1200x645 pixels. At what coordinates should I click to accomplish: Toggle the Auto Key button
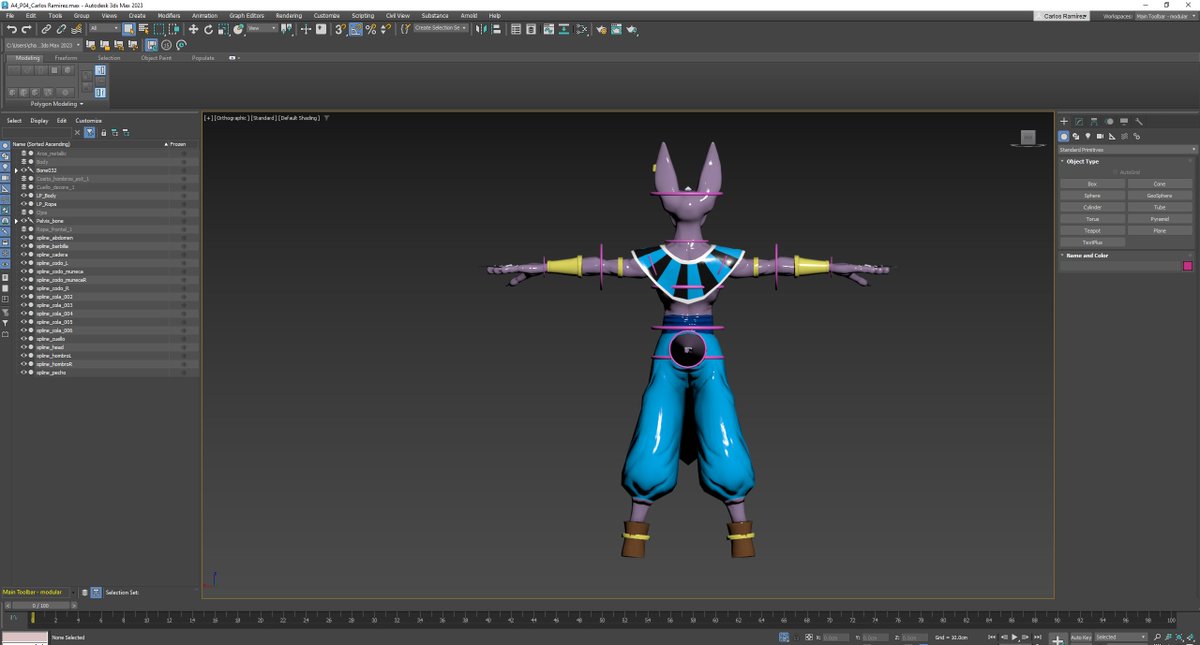coord(1081,637)
